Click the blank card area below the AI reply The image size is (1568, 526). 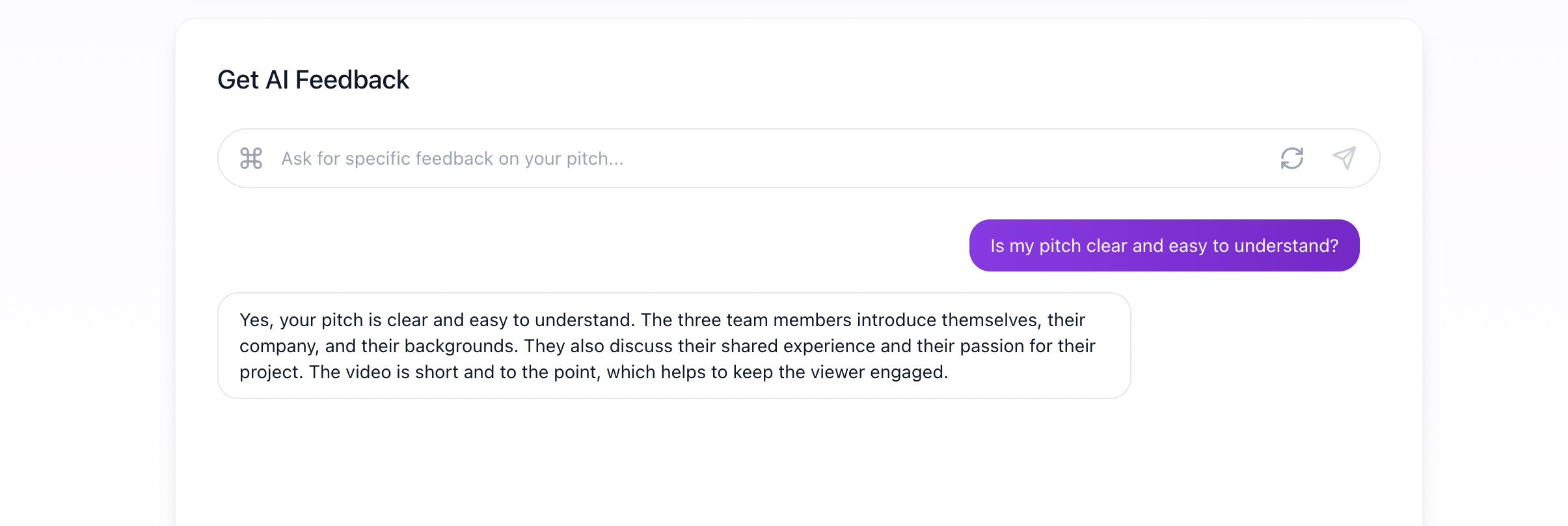pos(674,462)
